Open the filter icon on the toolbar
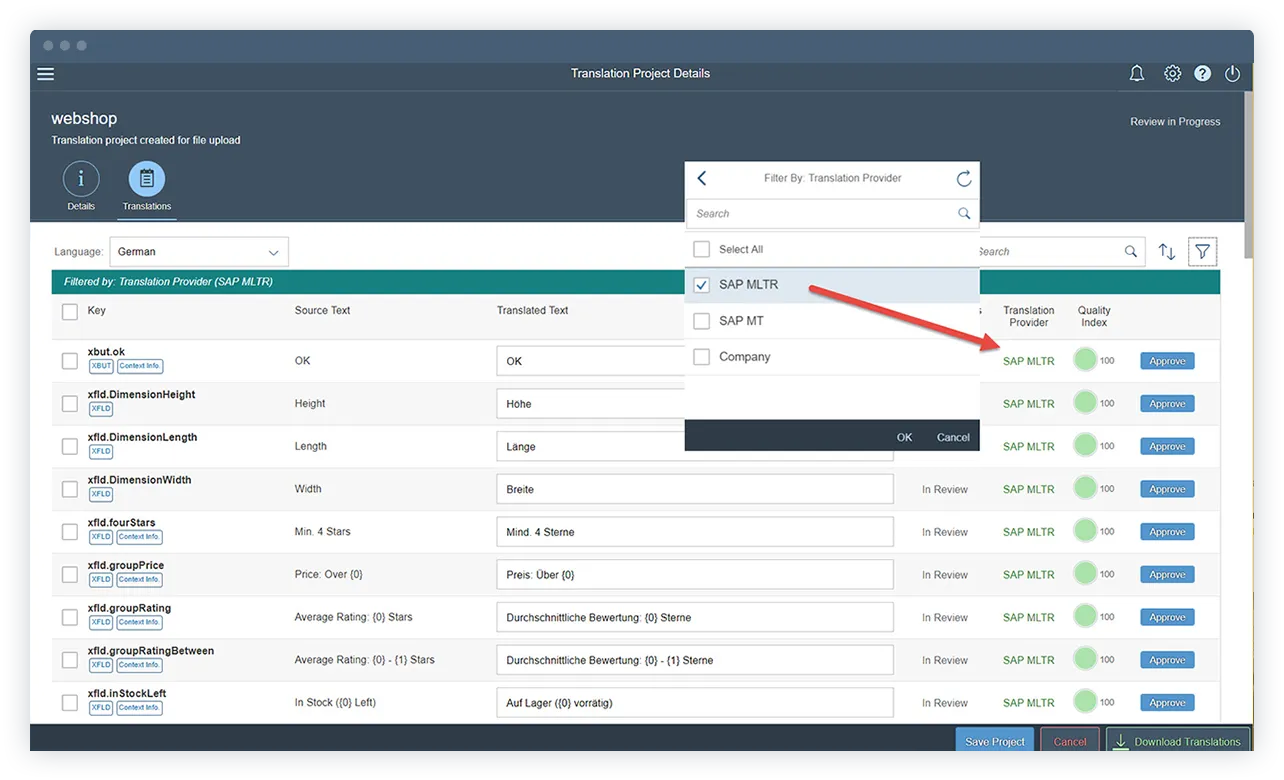This screenshot has height=780, width=1284. click(1202, 251)
